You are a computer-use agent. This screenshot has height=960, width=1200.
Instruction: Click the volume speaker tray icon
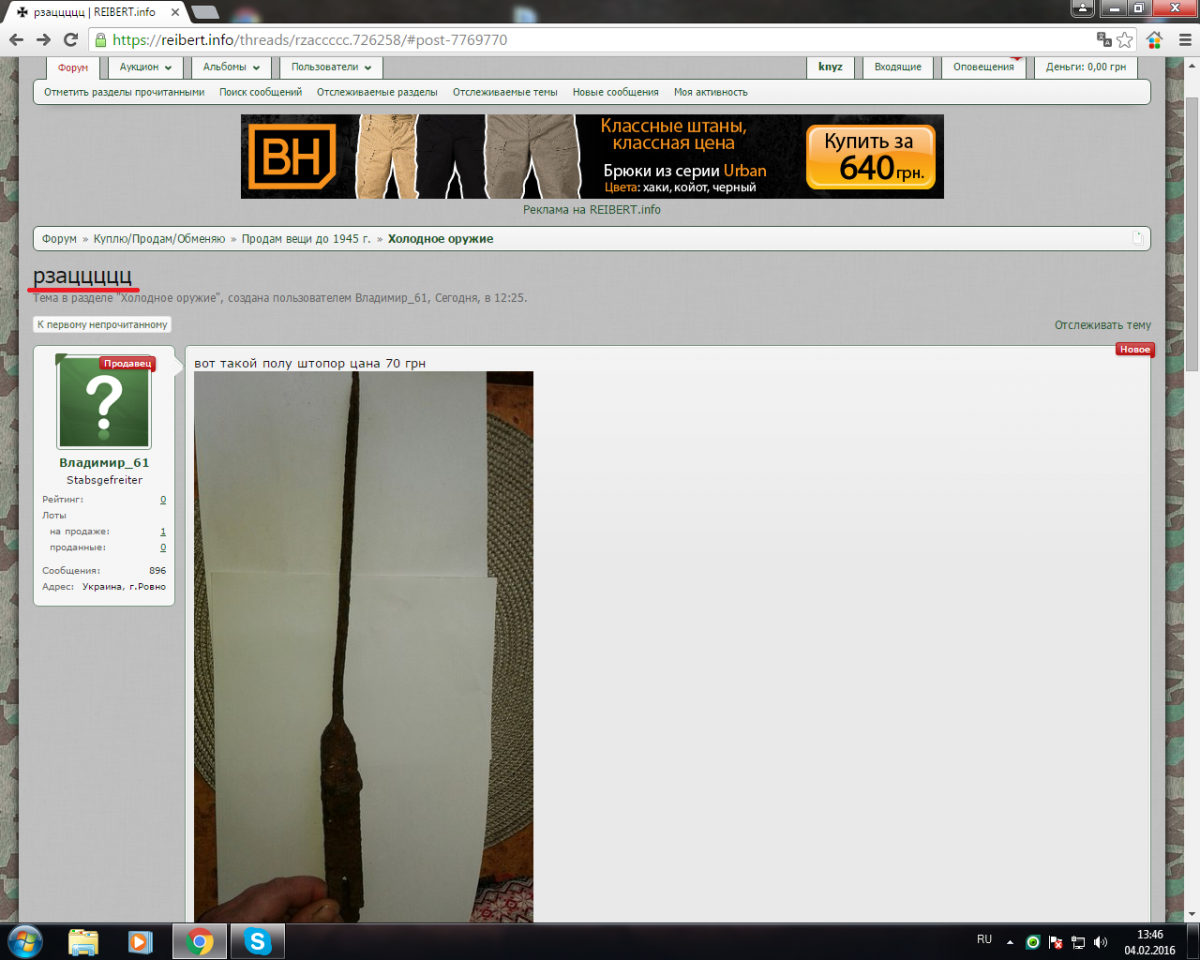(1100, 942)
